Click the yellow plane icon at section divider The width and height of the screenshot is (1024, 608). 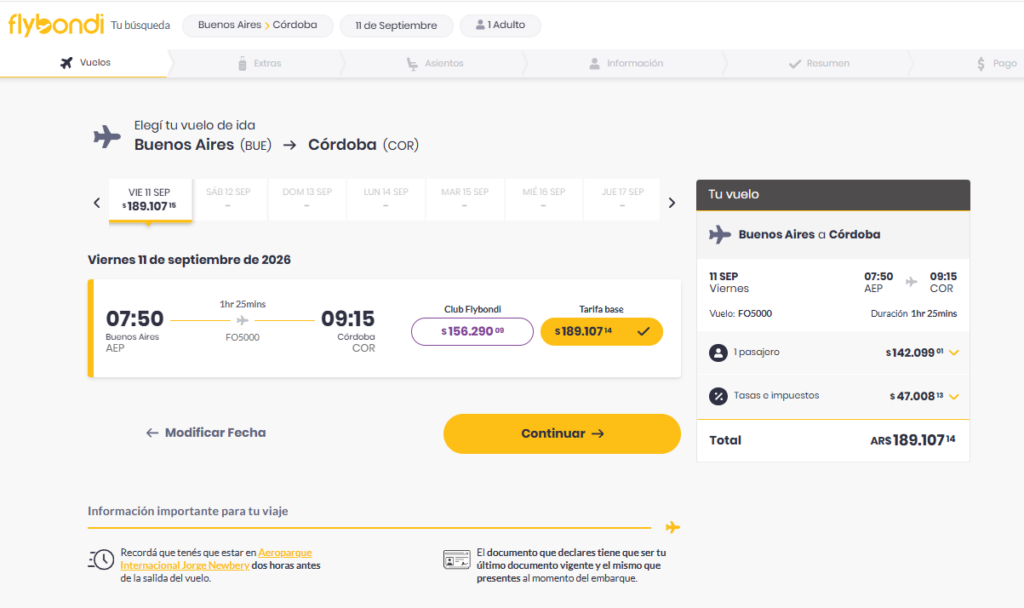[x=673, y=527]
